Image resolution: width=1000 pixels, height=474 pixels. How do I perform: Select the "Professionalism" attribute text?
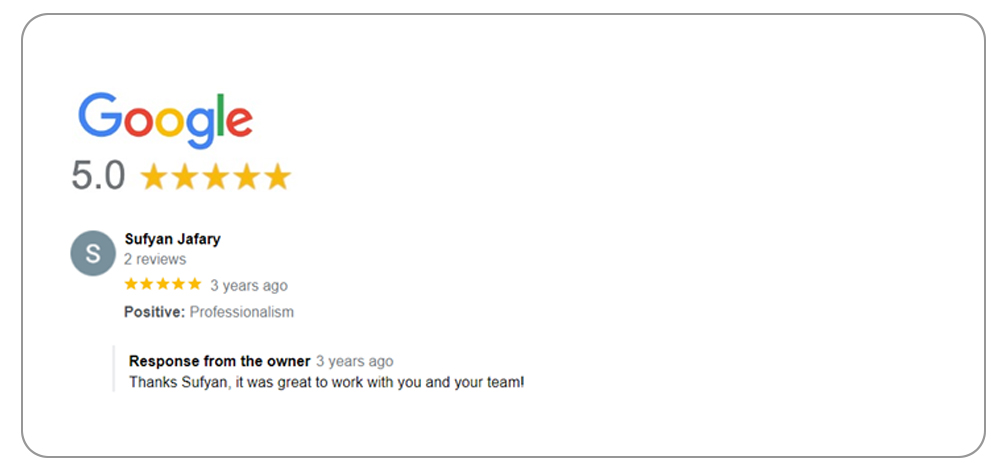[242, 312]
